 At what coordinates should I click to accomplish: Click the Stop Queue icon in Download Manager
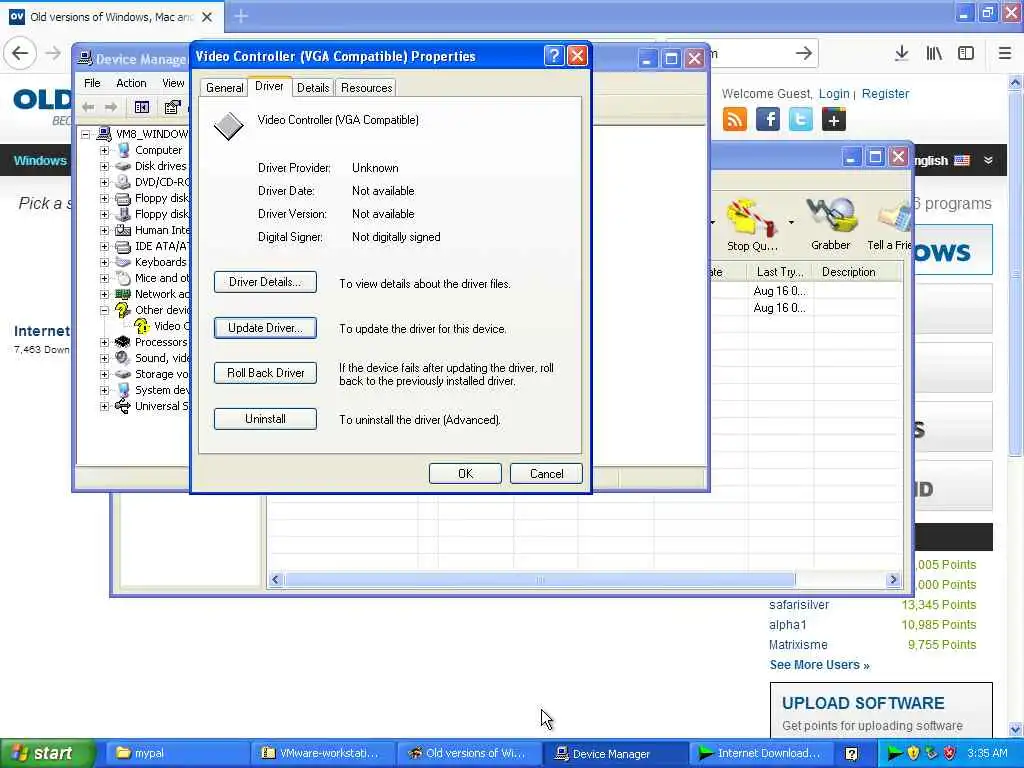tap(752, 226)
